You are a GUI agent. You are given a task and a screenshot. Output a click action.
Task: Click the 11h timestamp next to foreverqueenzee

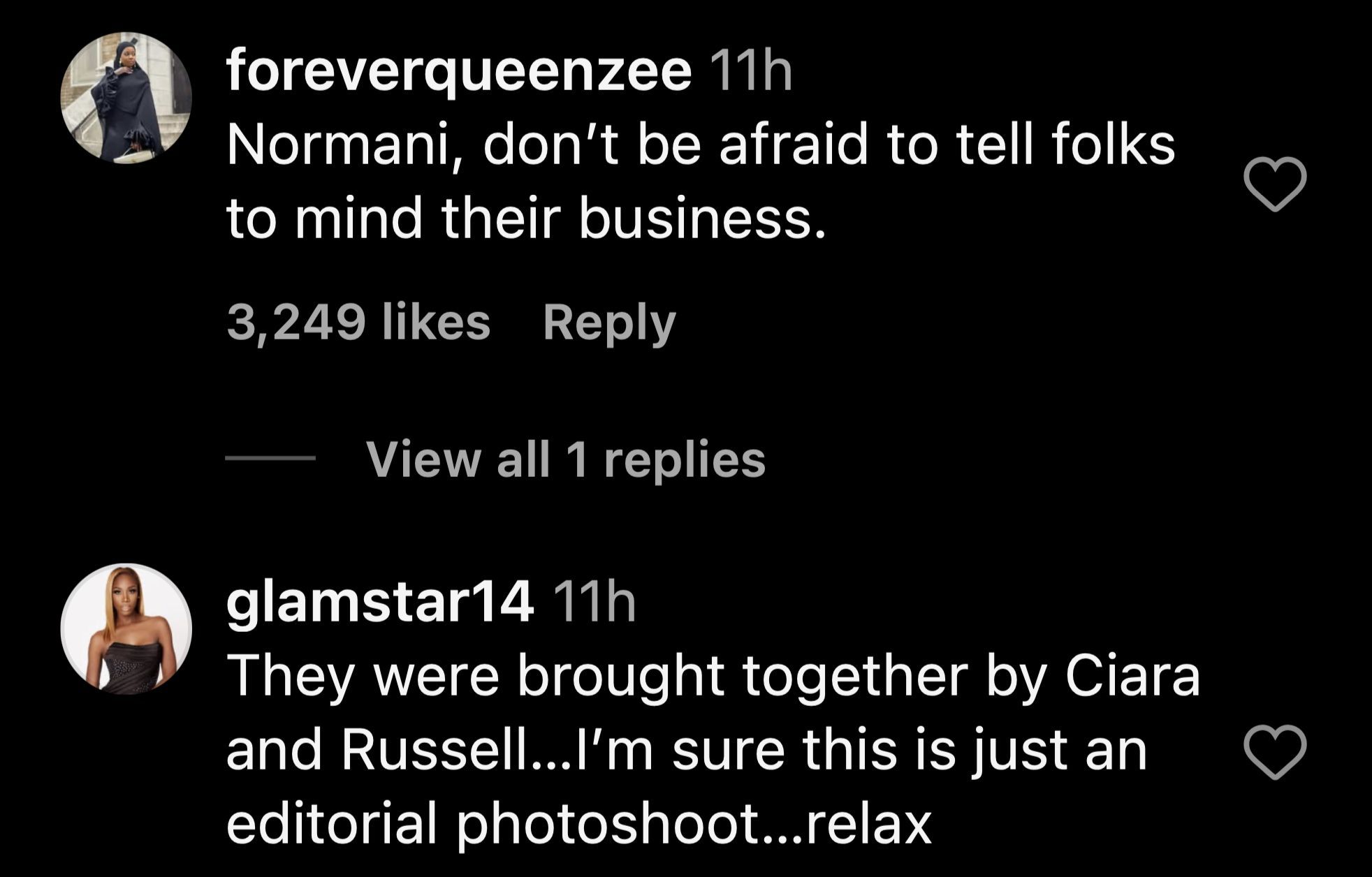click(x=751, y=71)
